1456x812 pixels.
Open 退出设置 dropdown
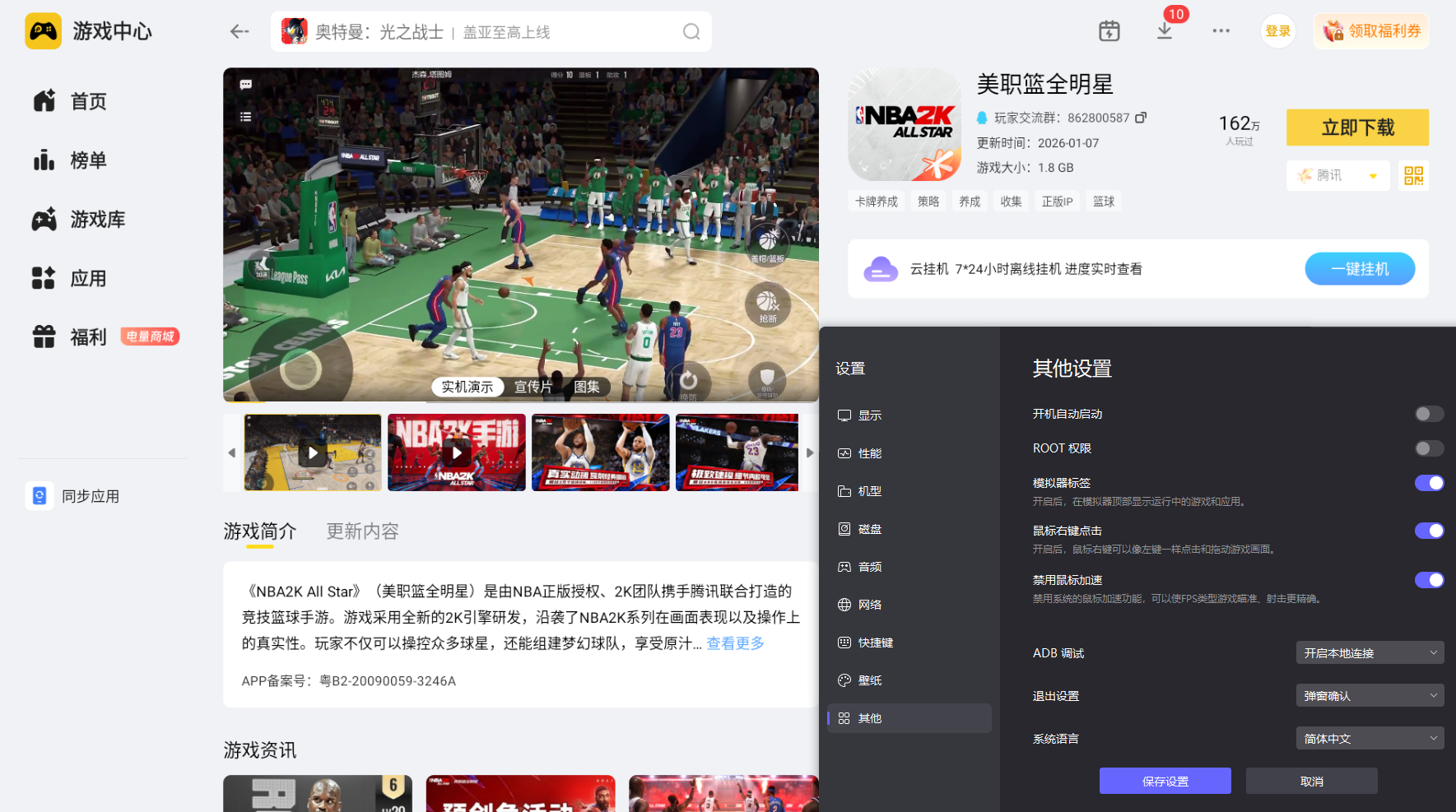click(x=1370, y=696)
